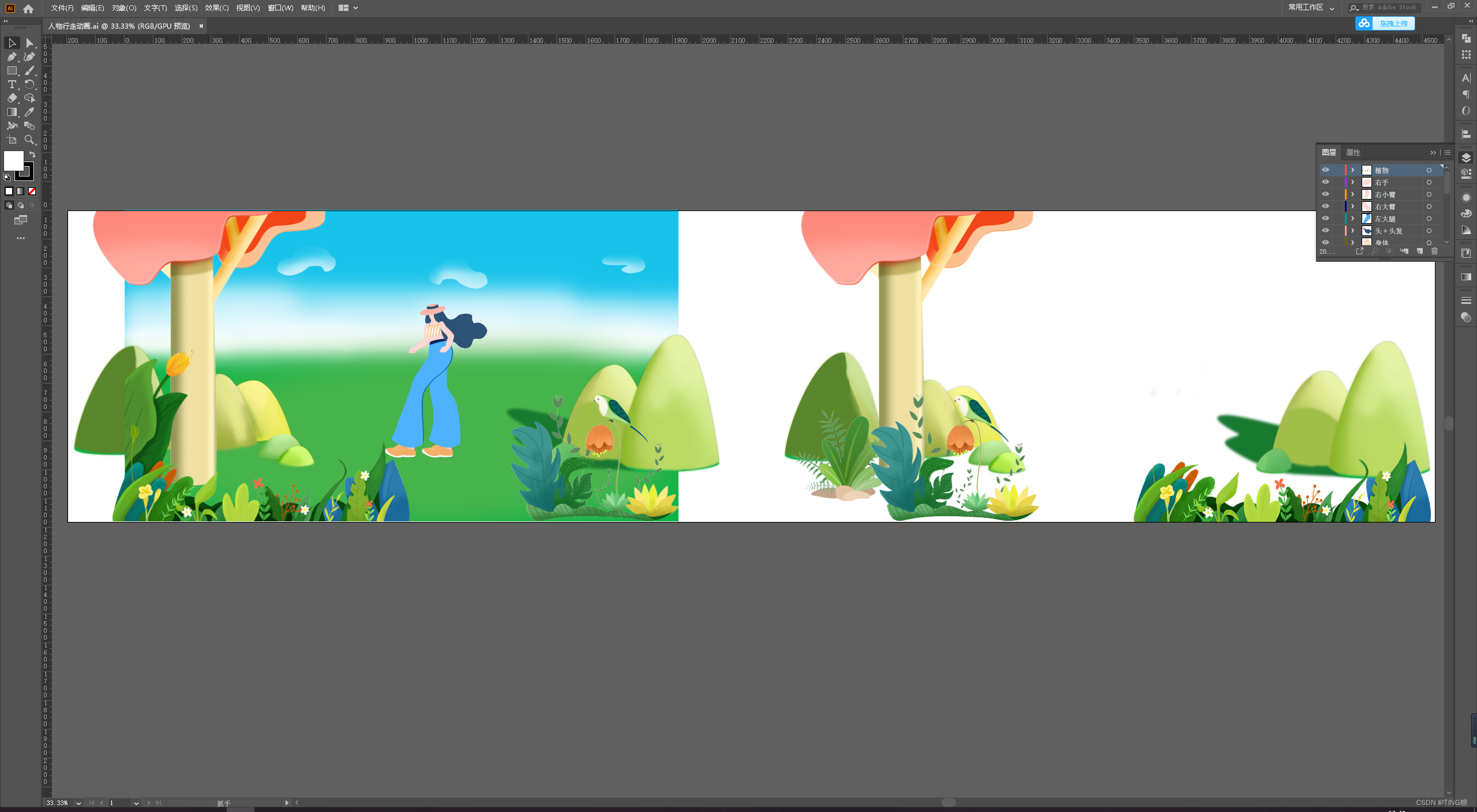The height and width of the screenshot is (812, 1477).
Task: Hide the 左大腿 layer
Action: (x=1325, y=219)
